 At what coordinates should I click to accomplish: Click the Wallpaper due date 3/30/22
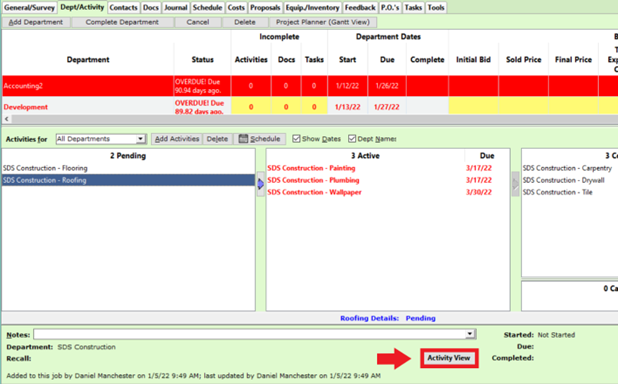pyautogui.click(x=478, y=192)
